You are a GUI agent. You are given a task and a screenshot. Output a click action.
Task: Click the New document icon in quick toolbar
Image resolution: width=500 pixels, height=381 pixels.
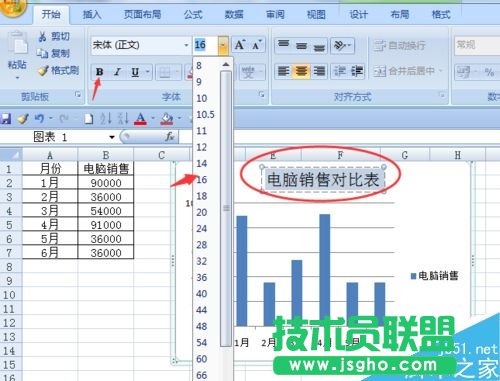click(89, 119)
